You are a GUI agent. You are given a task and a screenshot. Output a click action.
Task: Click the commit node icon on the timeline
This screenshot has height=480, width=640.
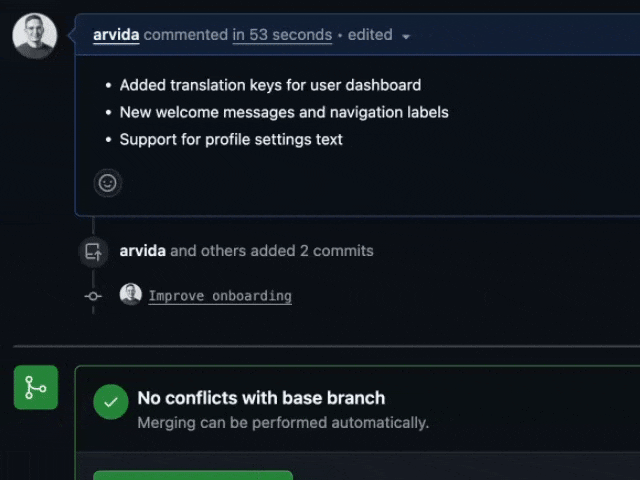coord(93,296)
